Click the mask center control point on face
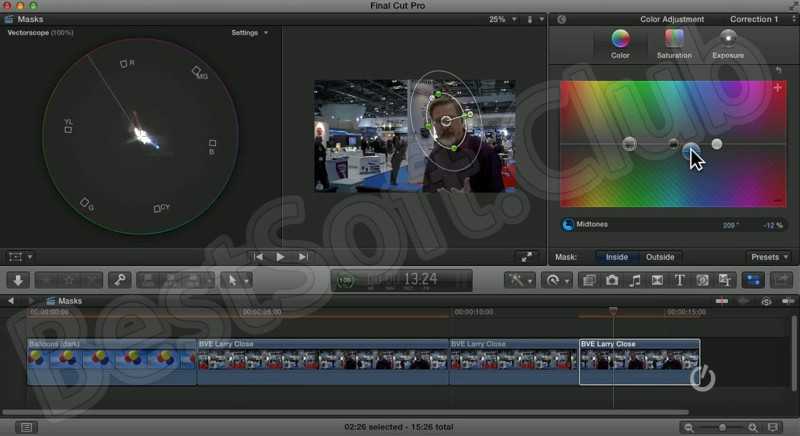The image size is (800, 436). [x=446, y=121]
